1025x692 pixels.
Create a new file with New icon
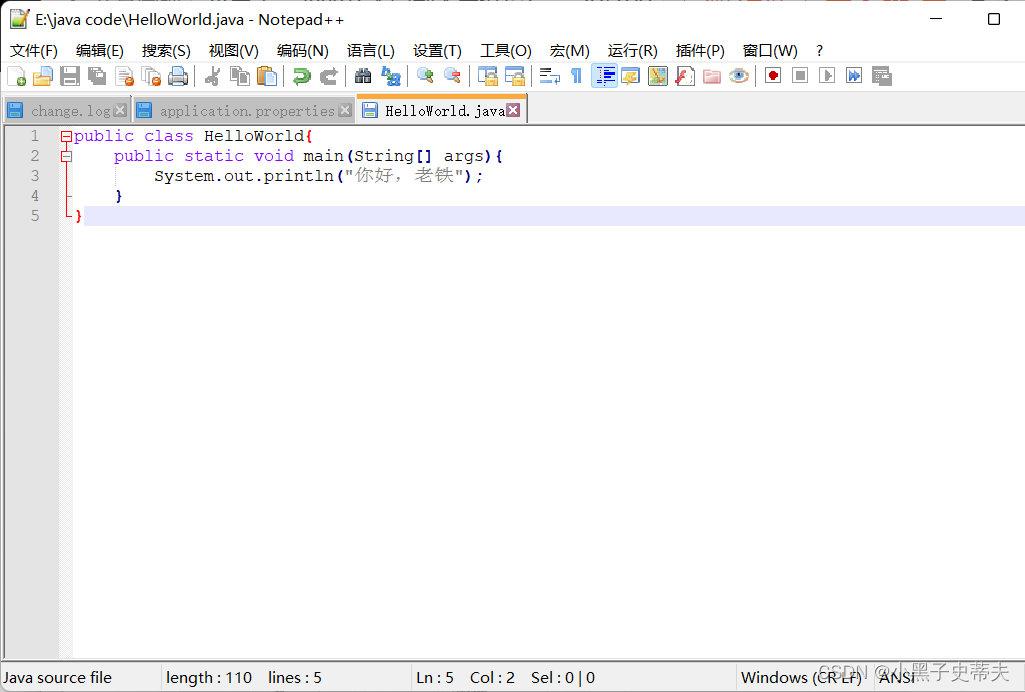[16, 76]
